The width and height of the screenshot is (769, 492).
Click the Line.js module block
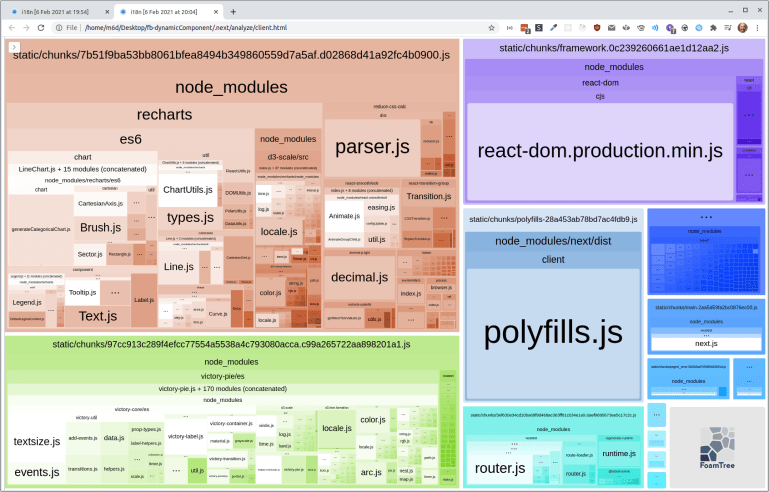tap(179, 267)
